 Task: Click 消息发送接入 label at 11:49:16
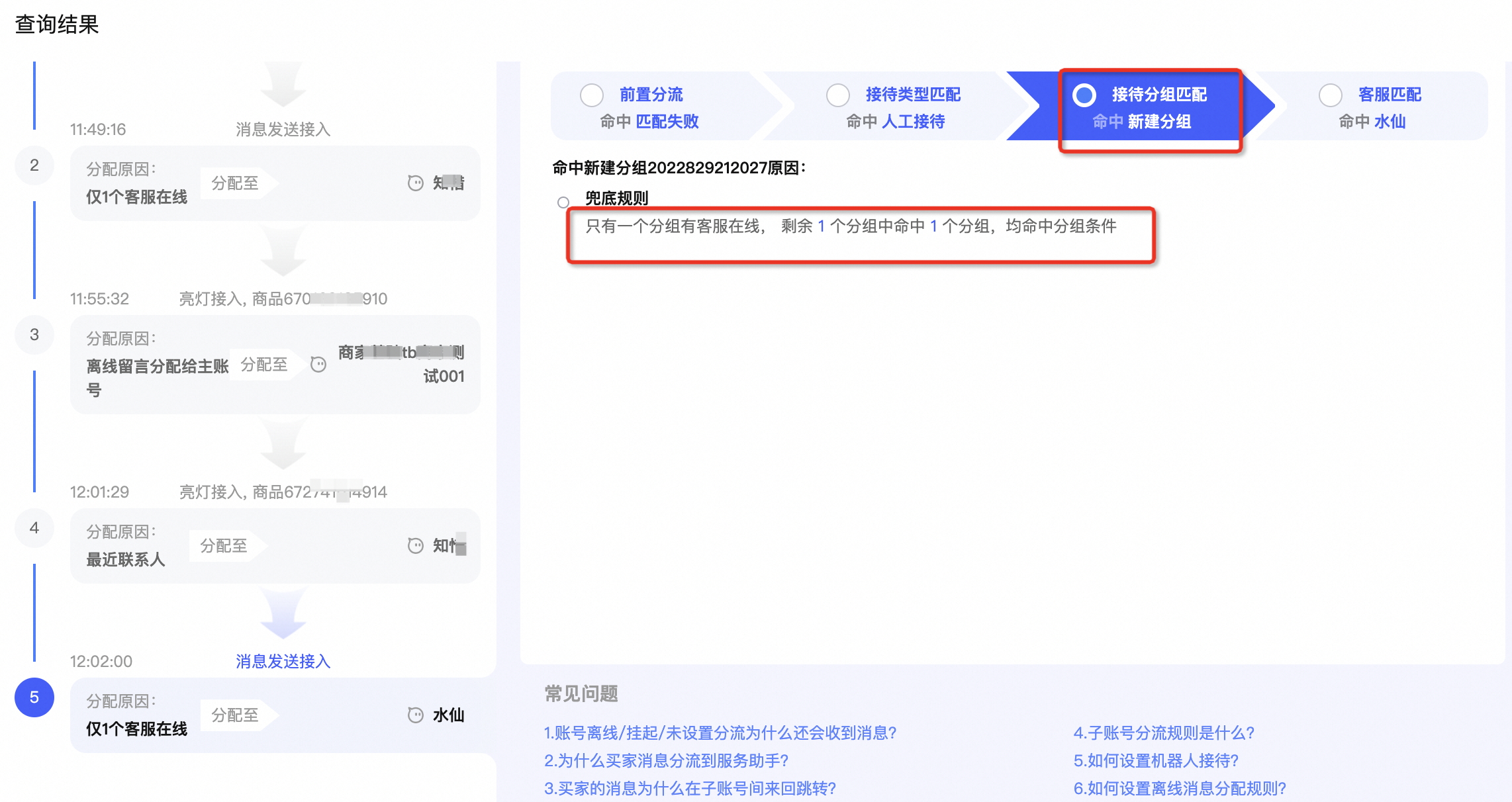coord(283,129)
